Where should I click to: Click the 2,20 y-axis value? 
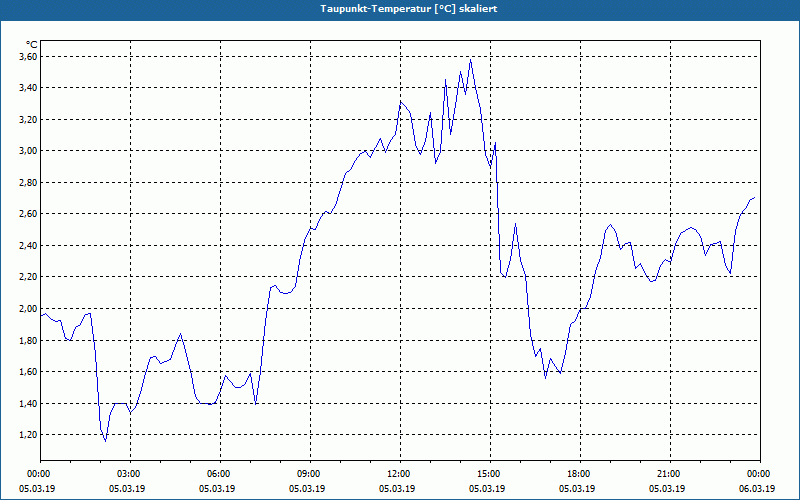(28, 277)
